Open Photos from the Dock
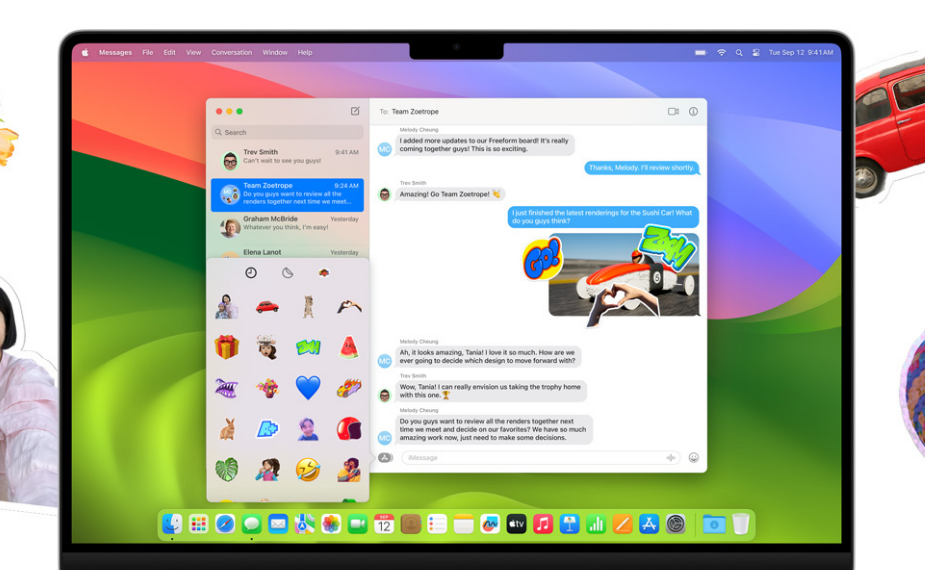Image resolution: width=925 pixels, height=570 pixels. click(x=331, y=523)
